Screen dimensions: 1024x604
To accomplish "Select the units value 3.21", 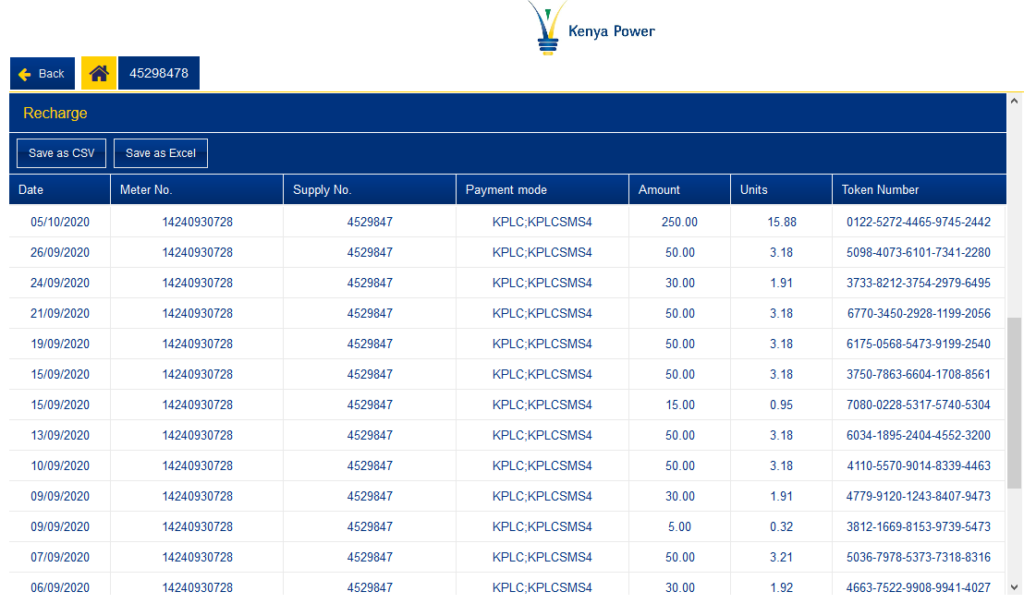I will (781, 558).
